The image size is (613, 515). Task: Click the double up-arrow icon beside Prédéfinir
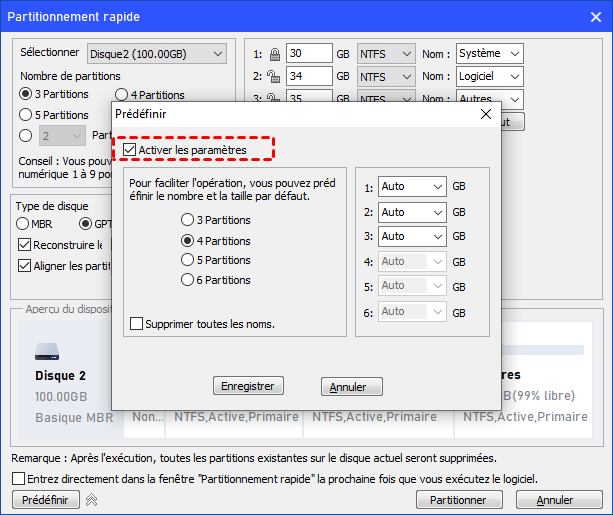tap(91, 500)
